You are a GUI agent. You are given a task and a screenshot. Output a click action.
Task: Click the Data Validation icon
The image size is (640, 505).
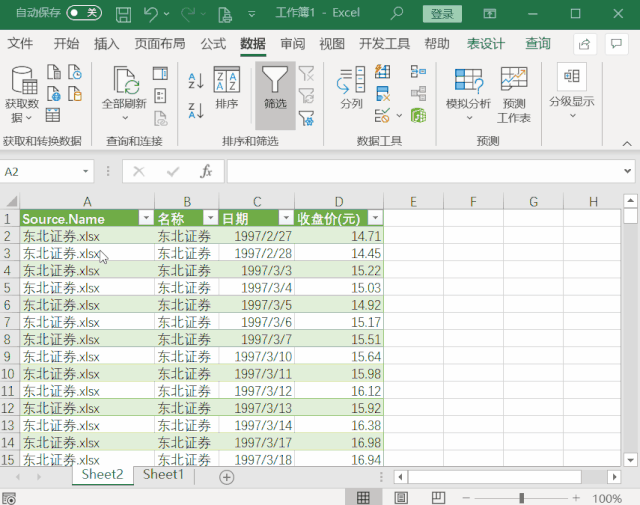[x=383, y=116]
